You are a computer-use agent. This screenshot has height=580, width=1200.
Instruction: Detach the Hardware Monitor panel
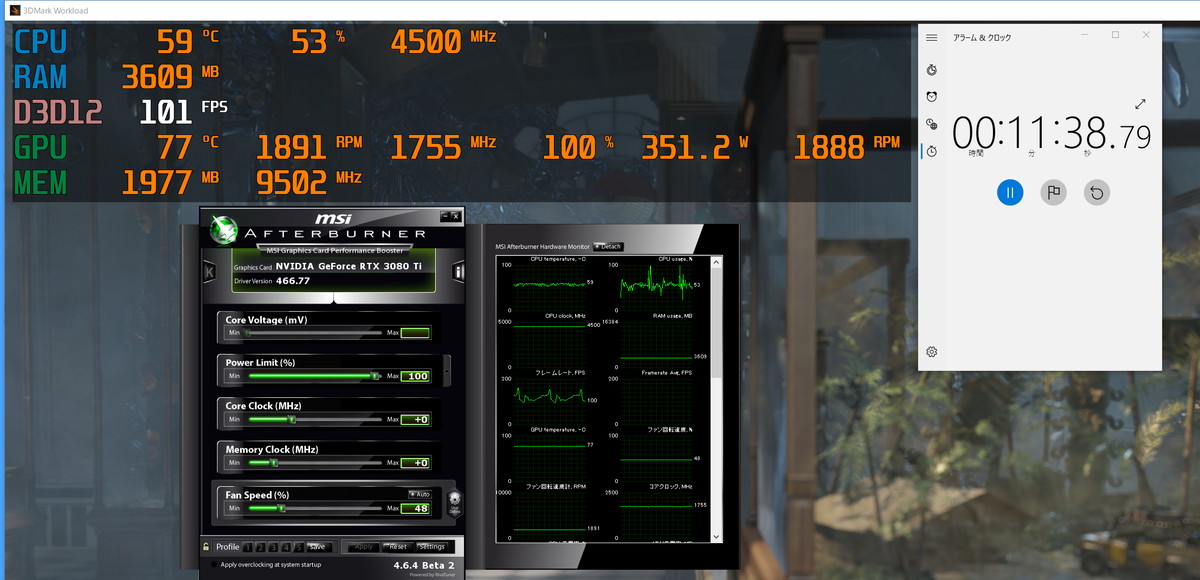(608, 246)
